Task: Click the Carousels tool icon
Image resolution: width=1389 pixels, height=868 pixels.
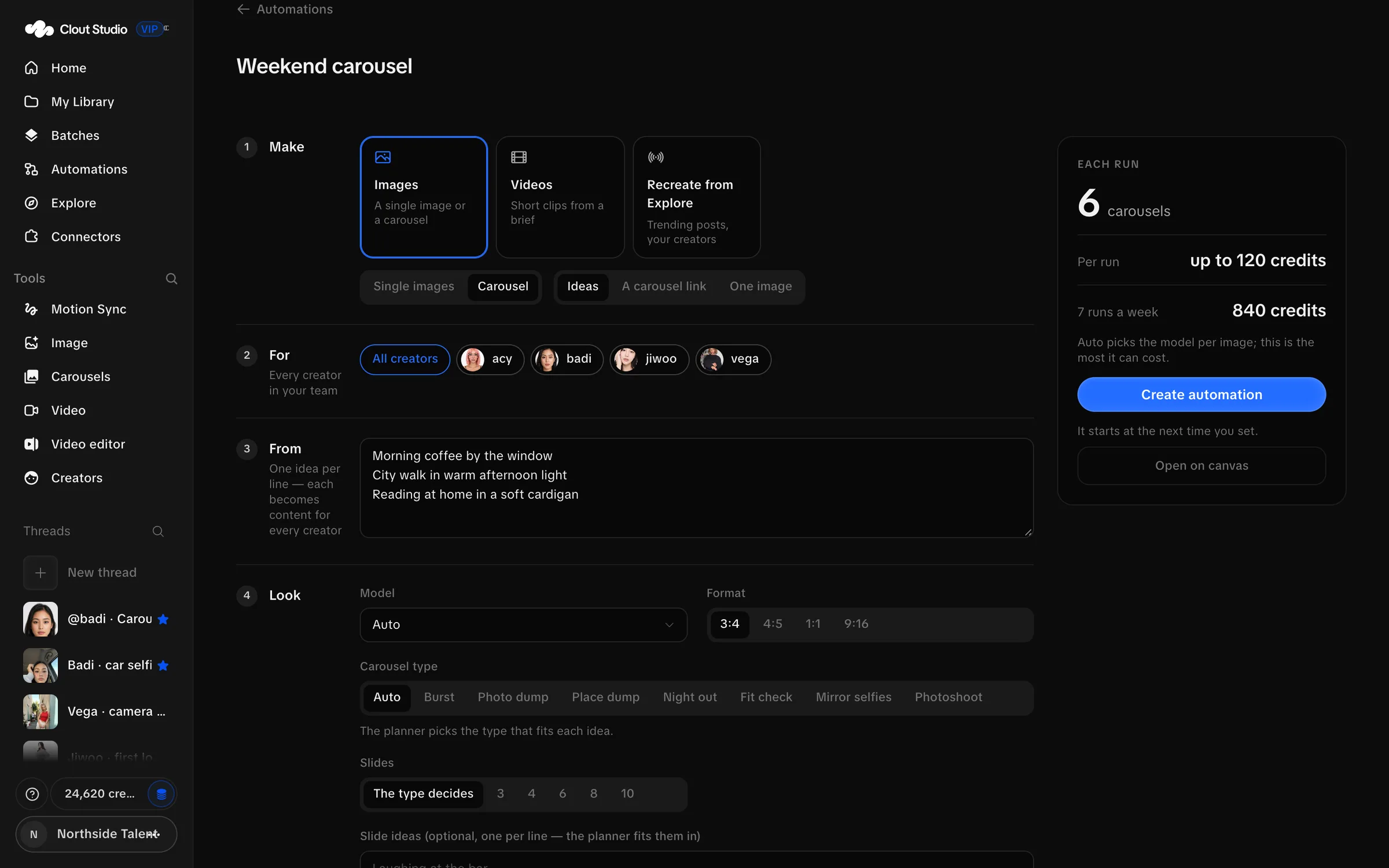Action: [x=31, y=376]
